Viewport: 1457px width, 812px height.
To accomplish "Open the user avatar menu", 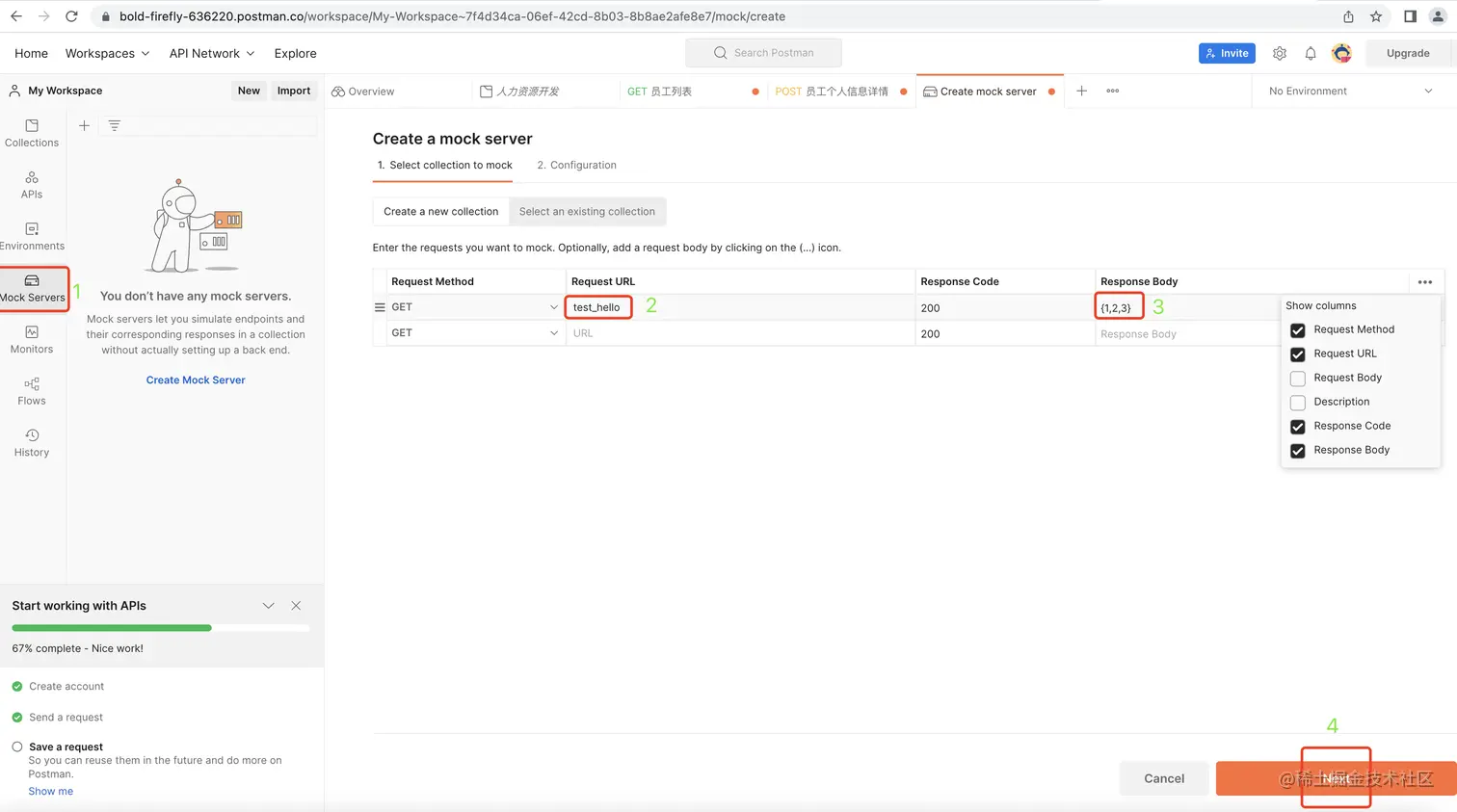I will tap(1341, 54).
